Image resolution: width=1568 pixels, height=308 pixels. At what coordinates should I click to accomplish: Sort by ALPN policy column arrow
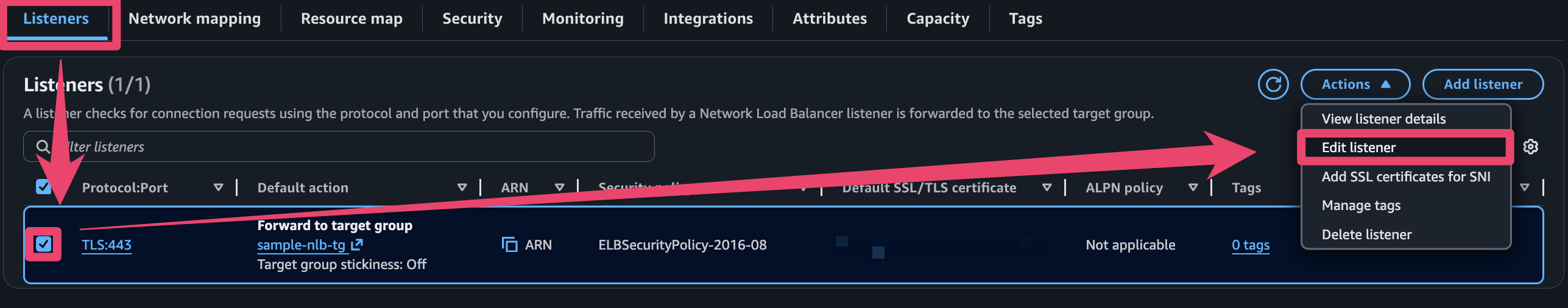(1193, 187)
